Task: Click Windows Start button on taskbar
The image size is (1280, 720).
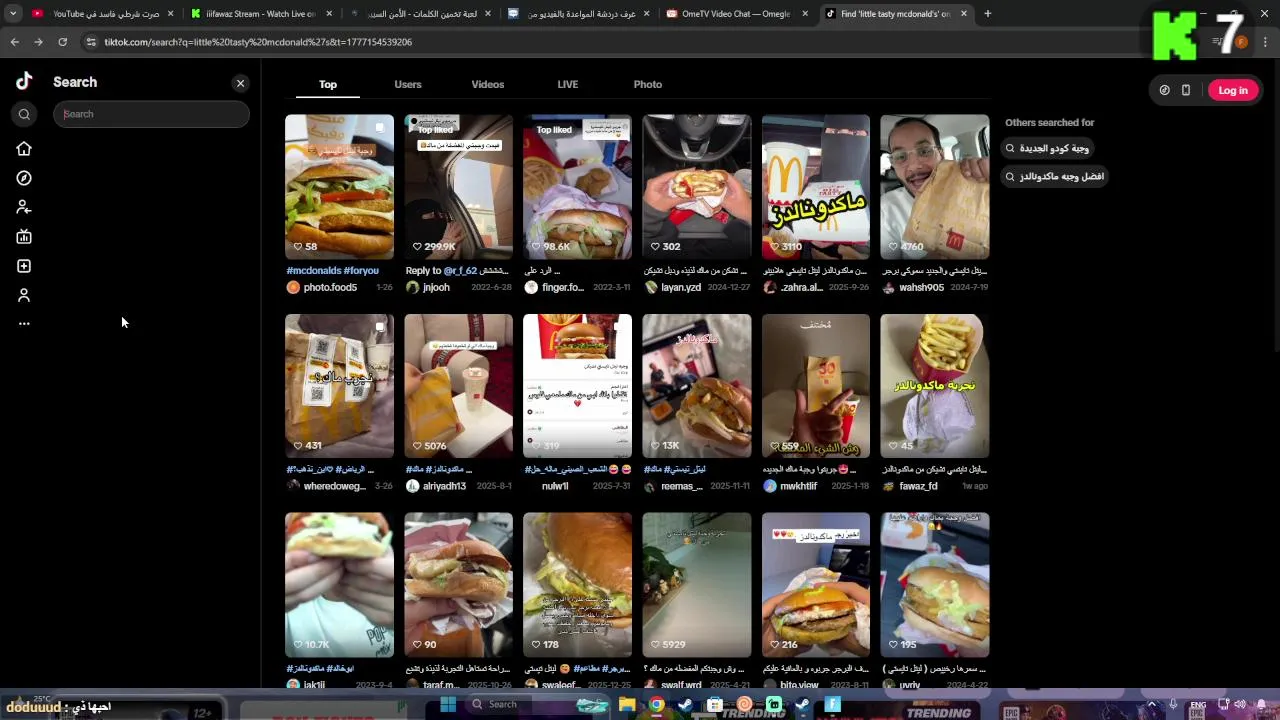Action: 447,705
